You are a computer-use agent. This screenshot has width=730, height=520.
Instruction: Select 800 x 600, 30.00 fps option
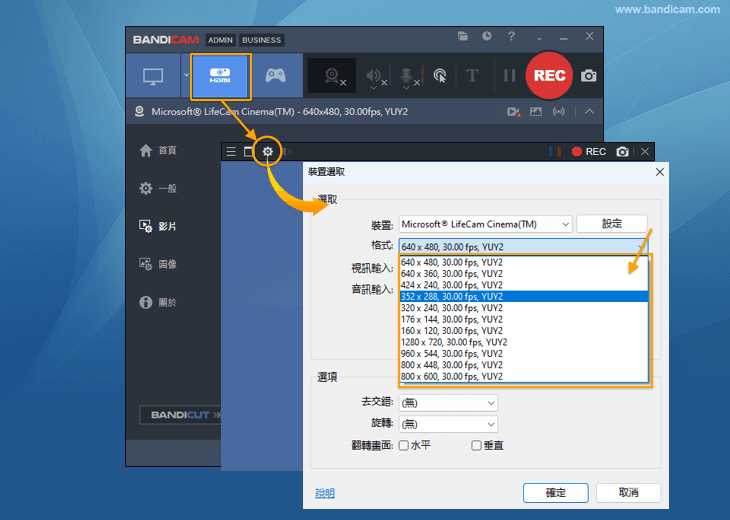524,377
